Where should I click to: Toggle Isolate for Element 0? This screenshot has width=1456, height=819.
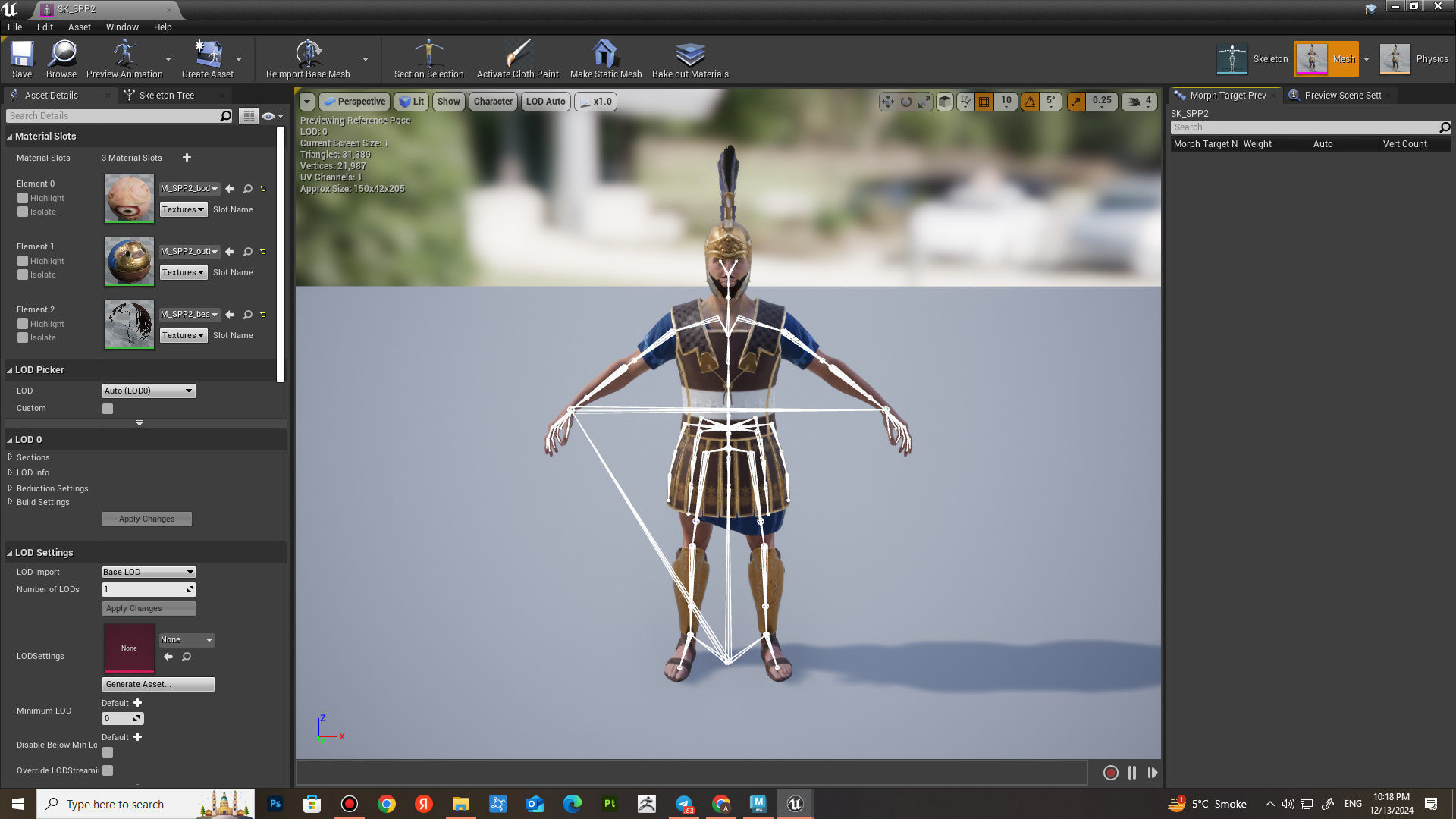coord(23,212)
